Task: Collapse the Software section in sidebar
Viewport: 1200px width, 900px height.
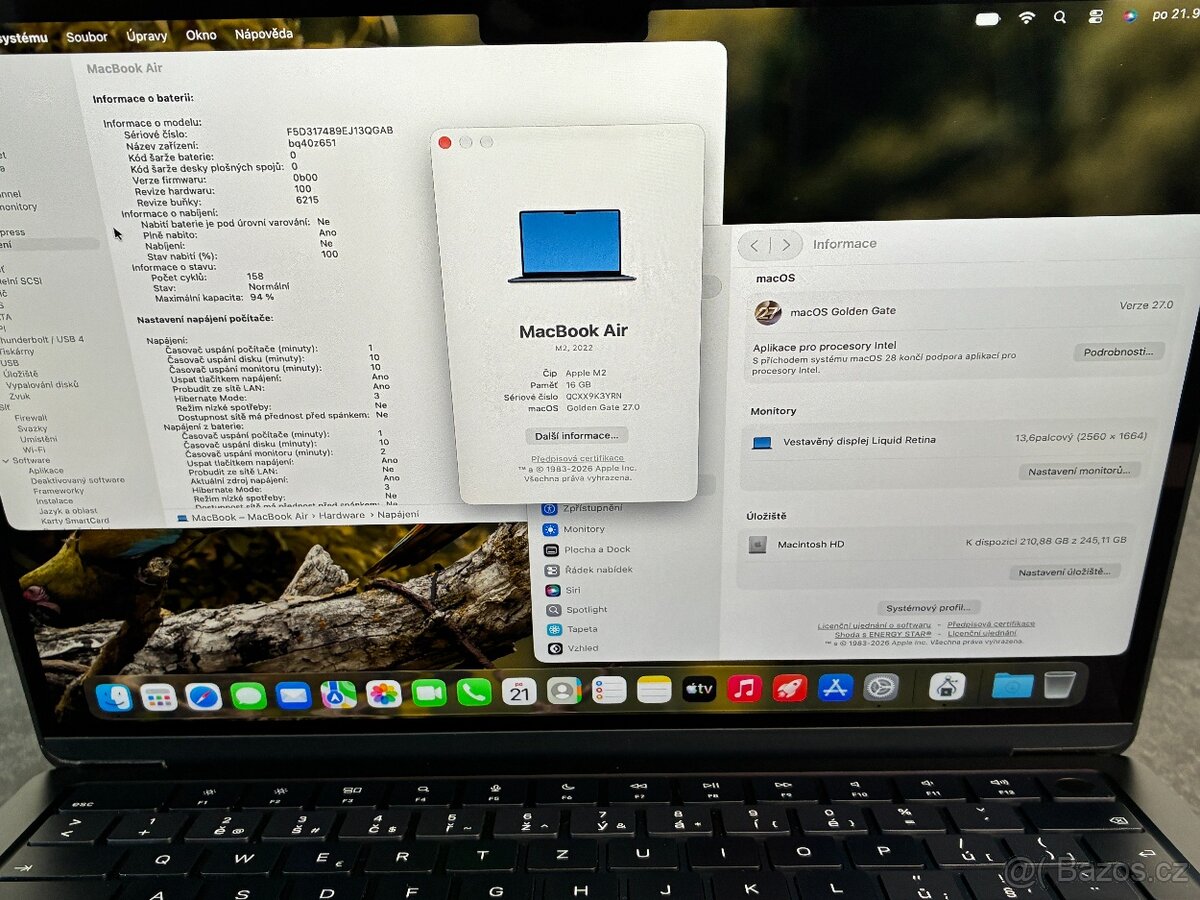Action: (6, 461)
